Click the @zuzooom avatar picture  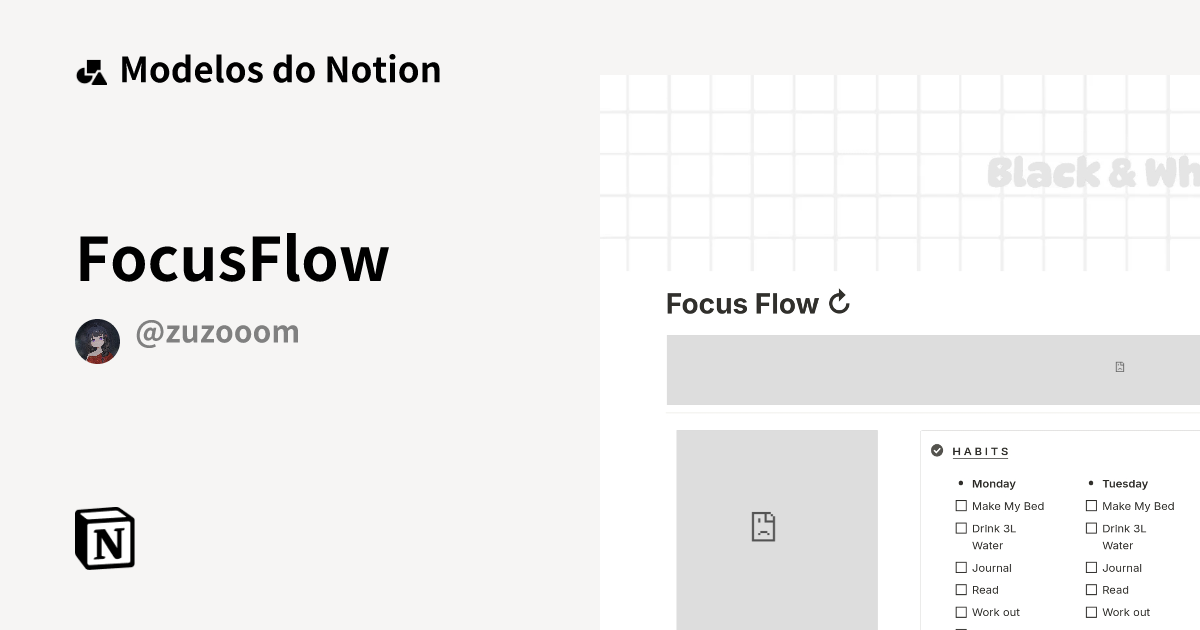[97, 341]
